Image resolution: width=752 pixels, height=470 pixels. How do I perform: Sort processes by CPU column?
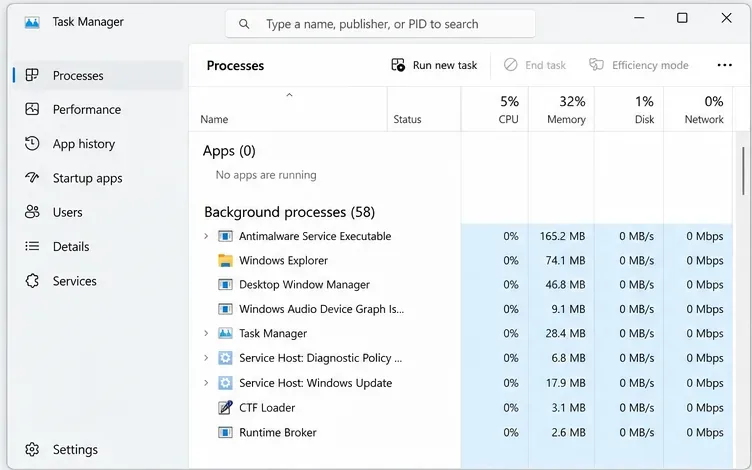click(495, 109)
